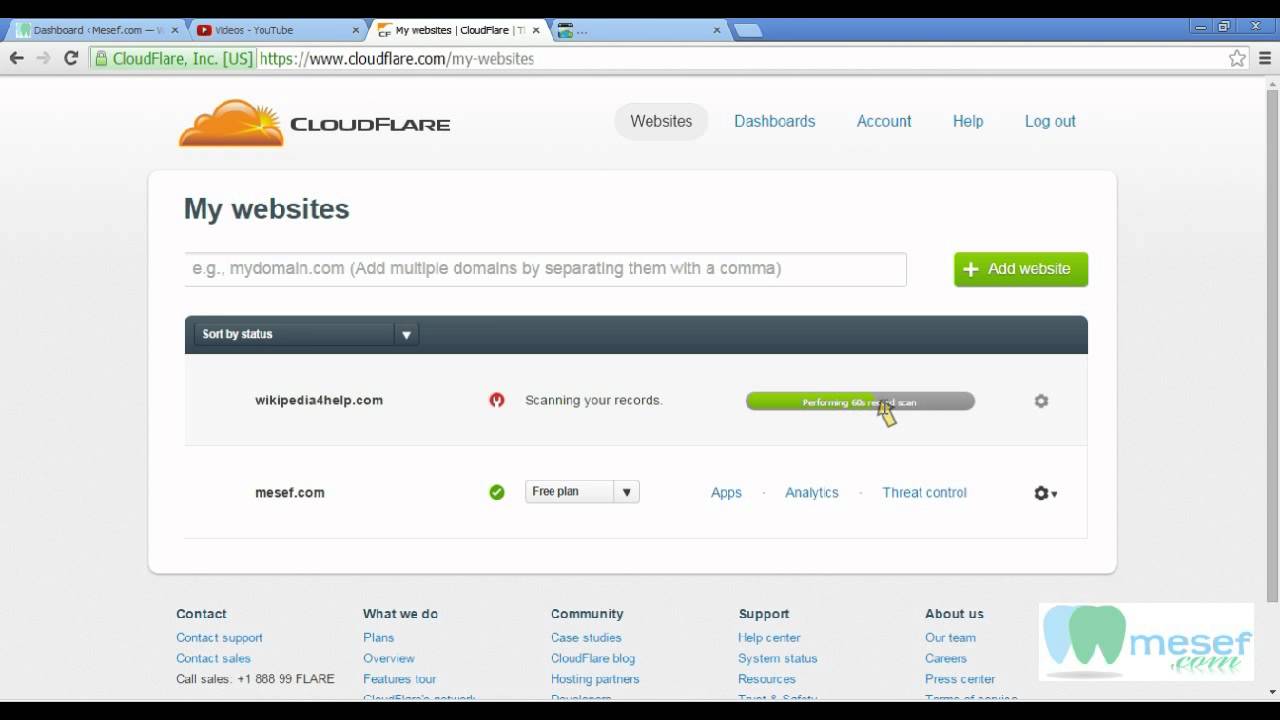Click the record scan progress bar

pyautogui.click(x=860, y=401)
